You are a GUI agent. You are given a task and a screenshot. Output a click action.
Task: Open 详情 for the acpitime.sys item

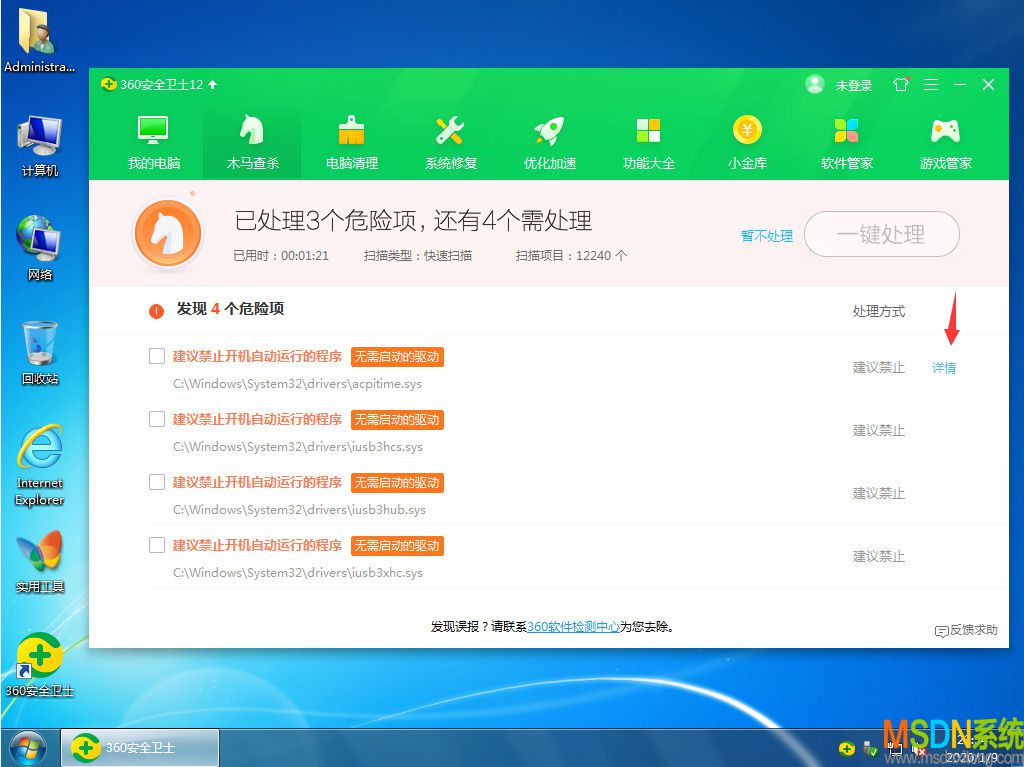(x=944, y=368)
